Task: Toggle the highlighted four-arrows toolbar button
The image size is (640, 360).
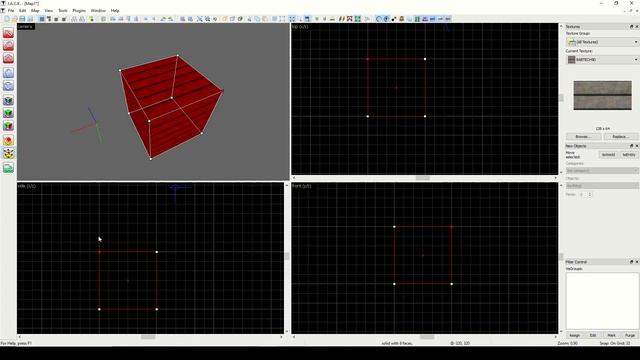Action: coord(292,19)
